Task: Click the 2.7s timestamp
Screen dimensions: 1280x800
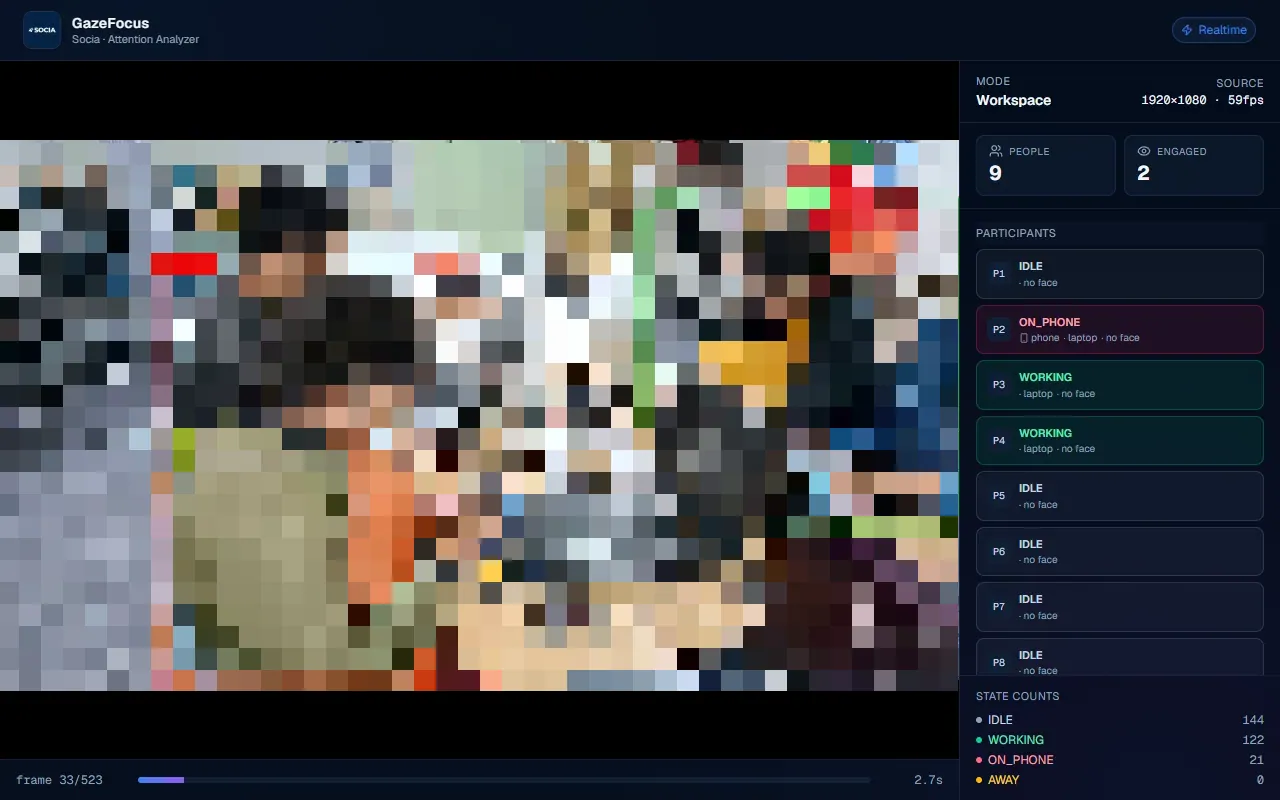Action: [x=928, y=780]
